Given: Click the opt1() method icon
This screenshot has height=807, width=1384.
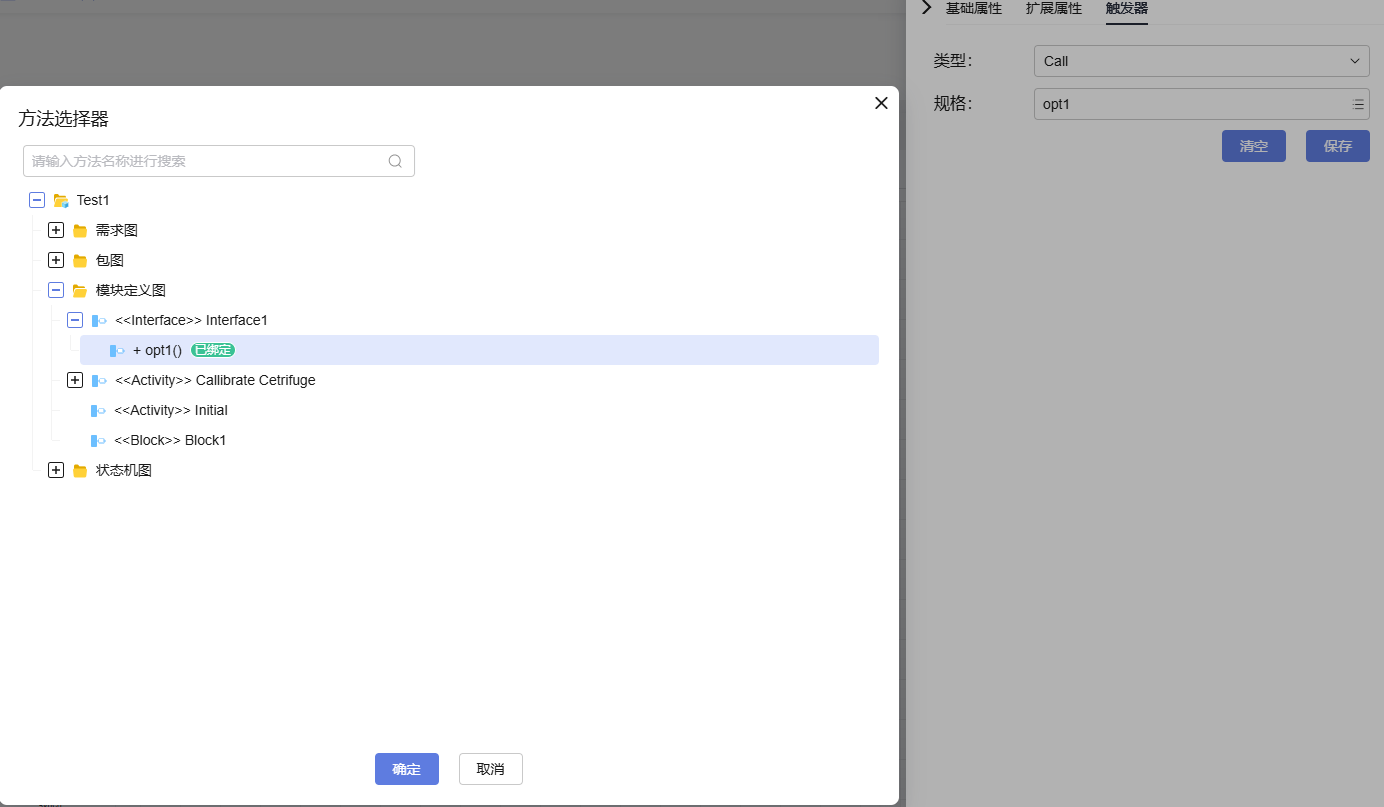Looking at the screenshot, I should 117,351.
